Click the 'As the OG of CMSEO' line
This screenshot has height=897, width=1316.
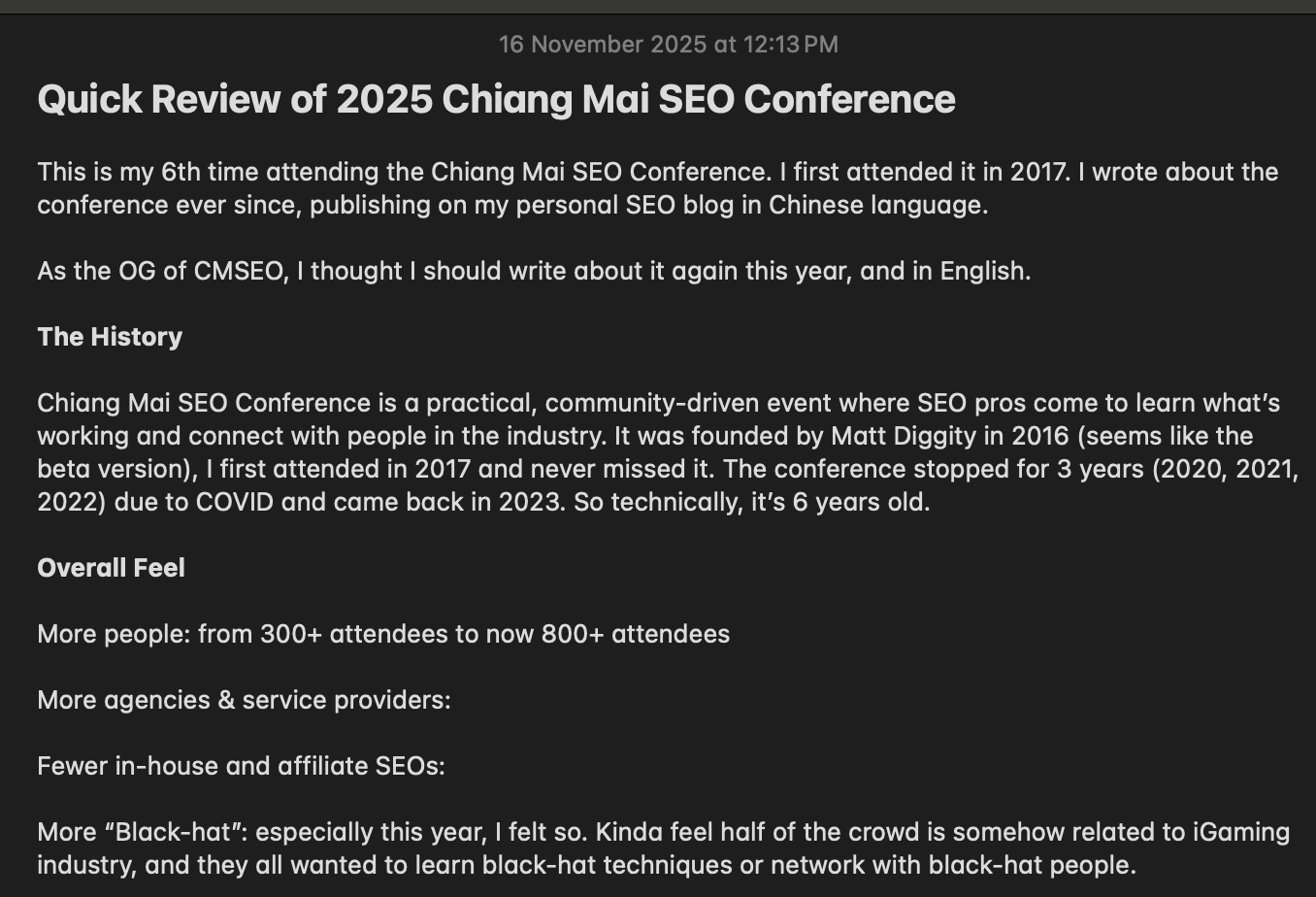(x=533, y=271)
